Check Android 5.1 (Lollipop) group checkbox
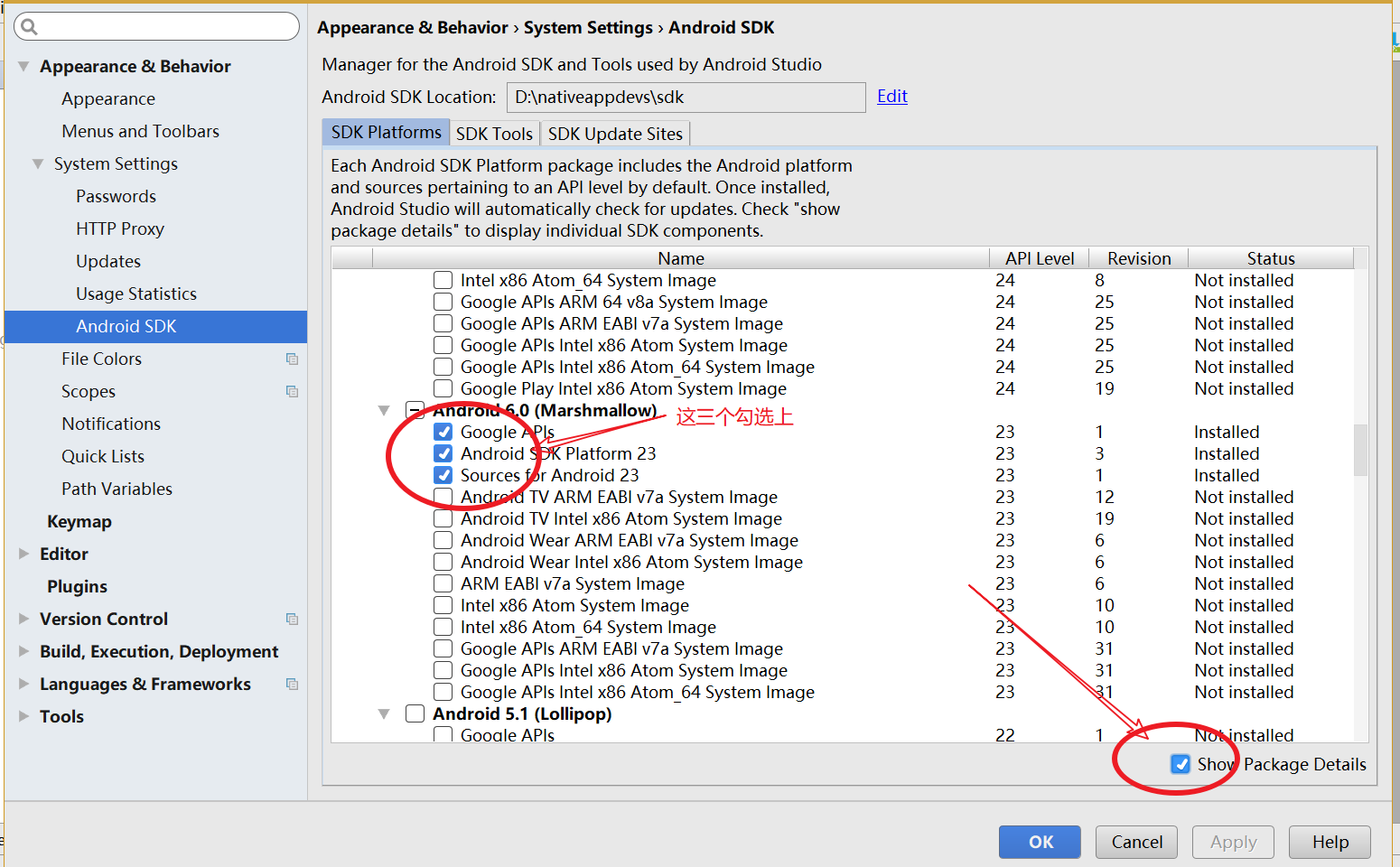 point(415,713)
